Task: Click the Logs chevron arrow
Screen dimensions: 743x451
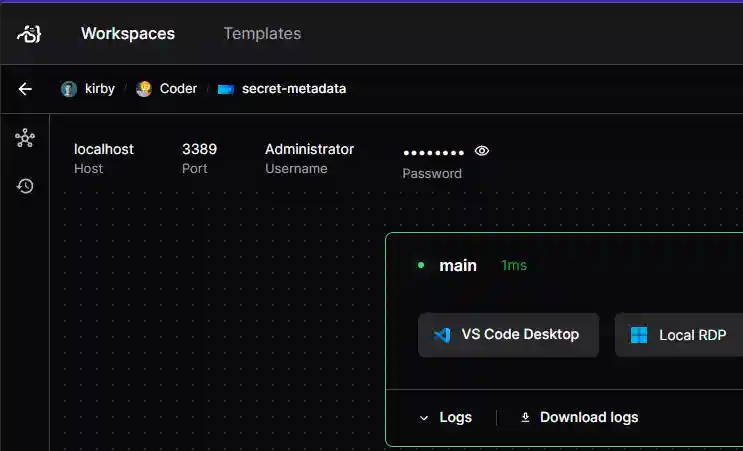Action: pyautogui.click(x=424, y=418)
